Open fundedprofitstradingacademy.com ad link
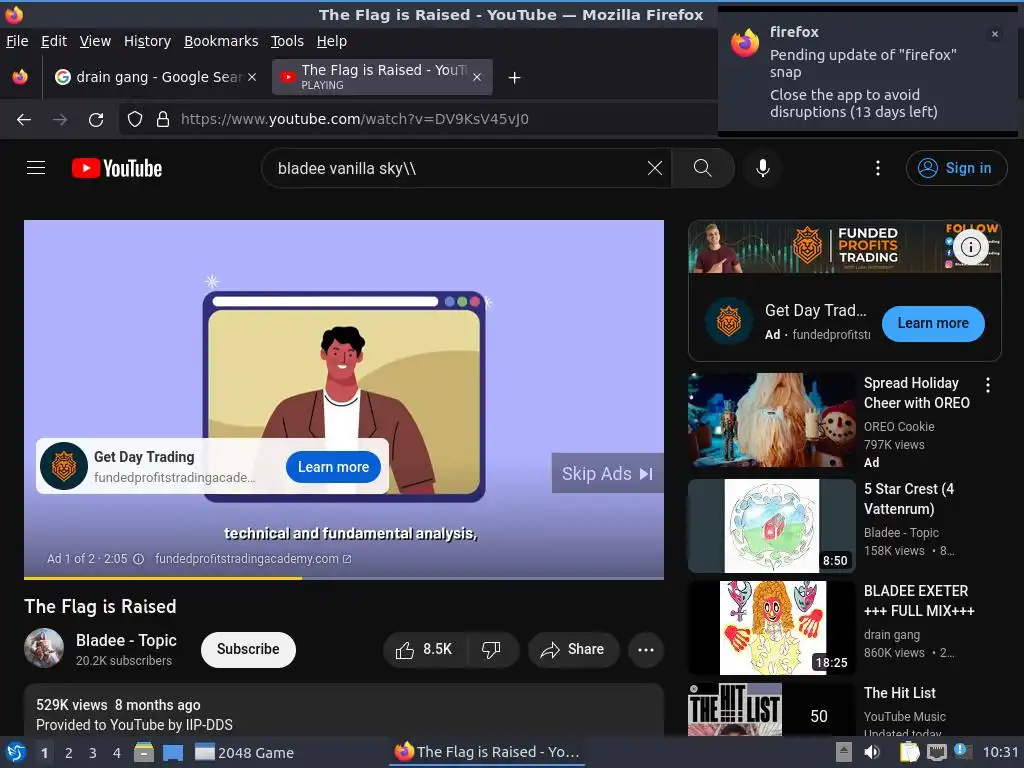This screenshot has width=1024, height=768. pyautogui.click(x=253, y=559)
